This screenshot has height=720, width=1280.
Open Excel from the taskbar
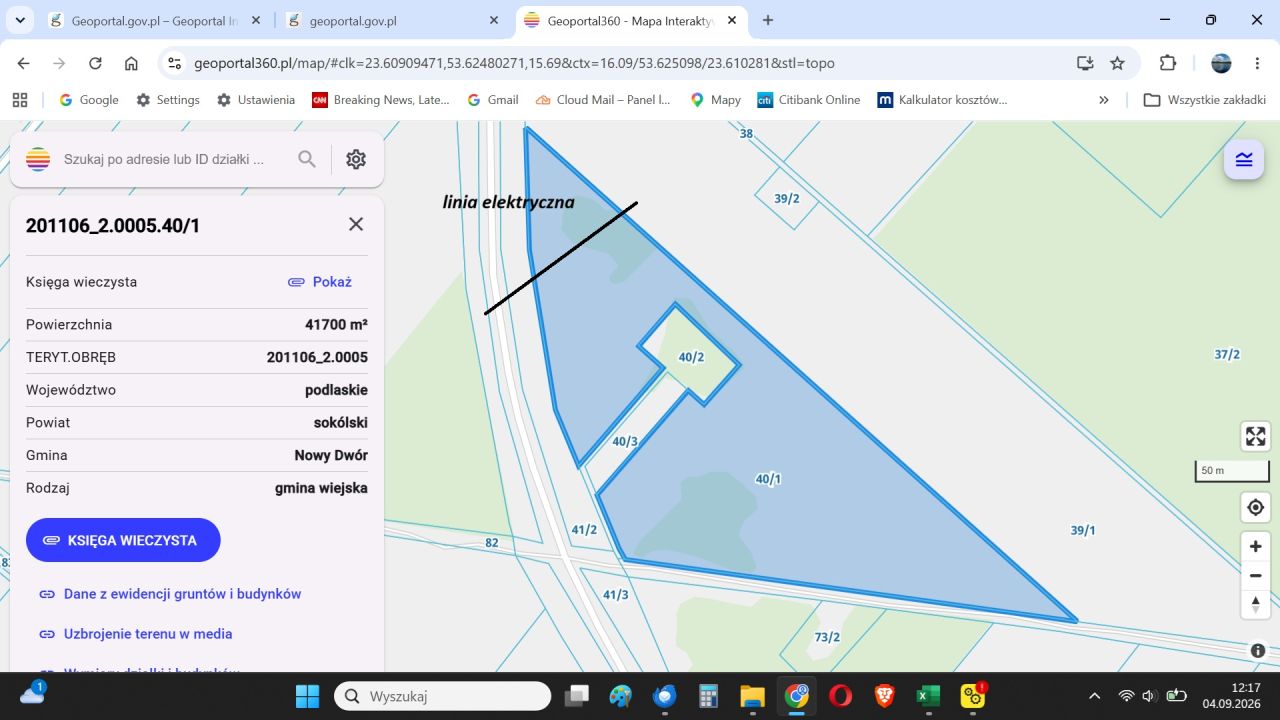click(x=929, y=696)
